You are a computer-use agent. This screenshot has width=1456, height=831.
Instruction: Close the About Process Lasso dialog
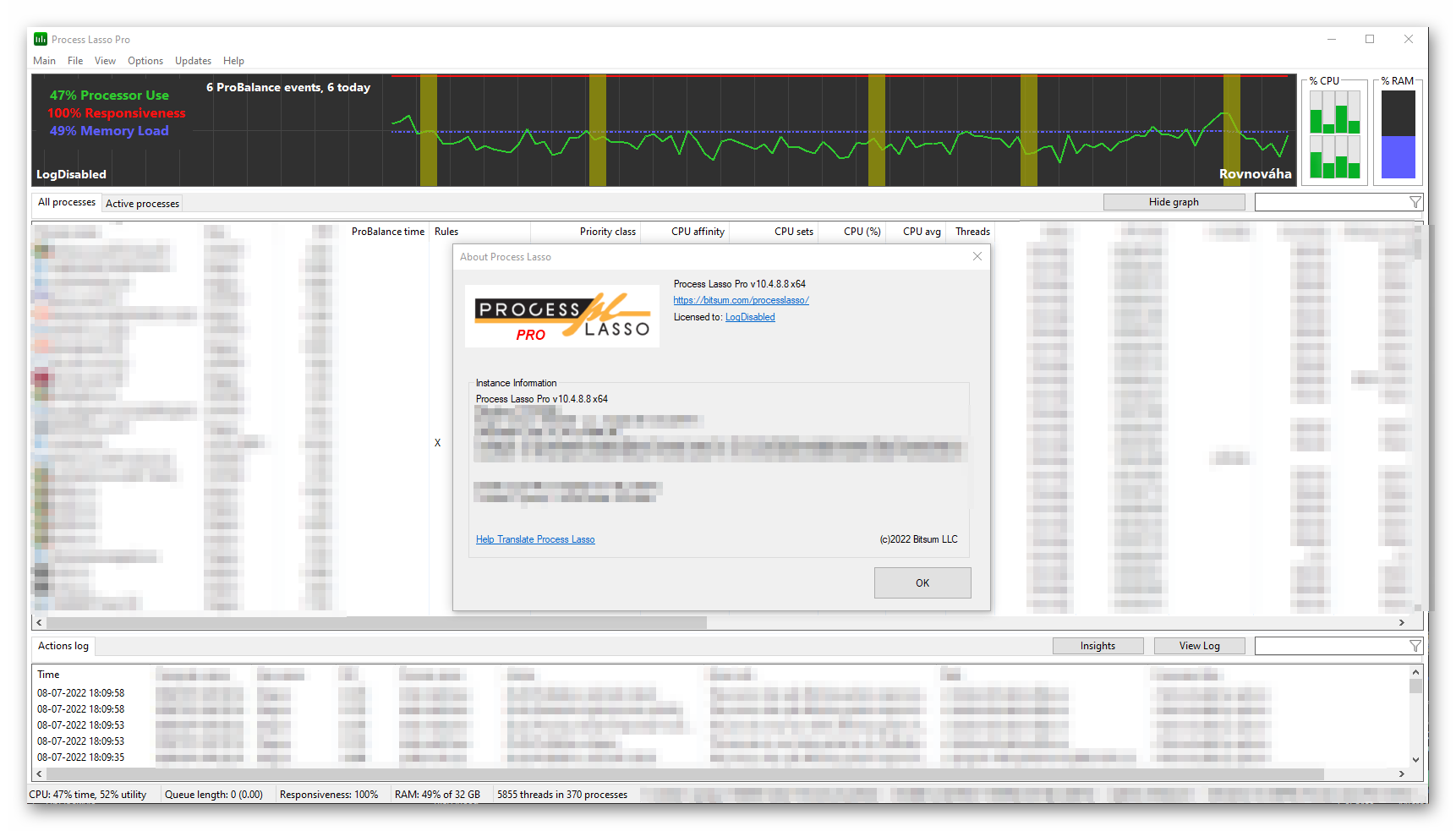(977, 256)
